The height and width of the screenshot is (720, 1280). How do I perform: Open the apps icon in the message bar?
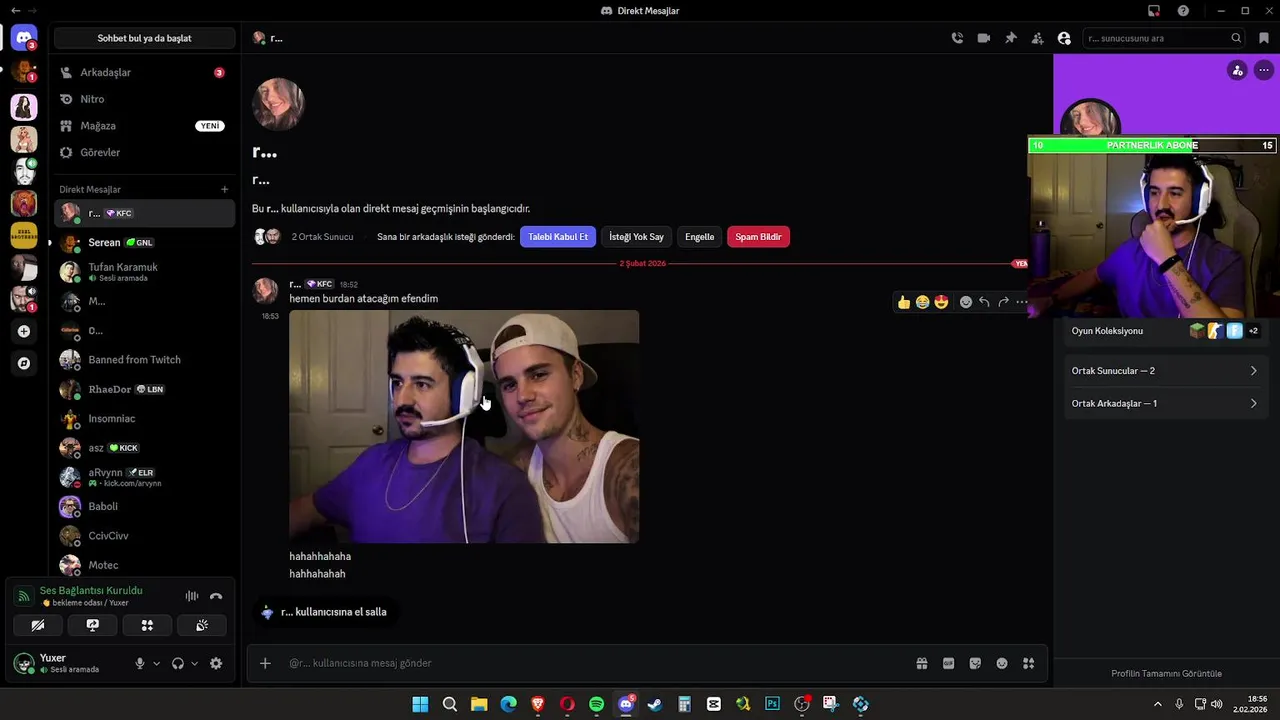(1029, 663)
